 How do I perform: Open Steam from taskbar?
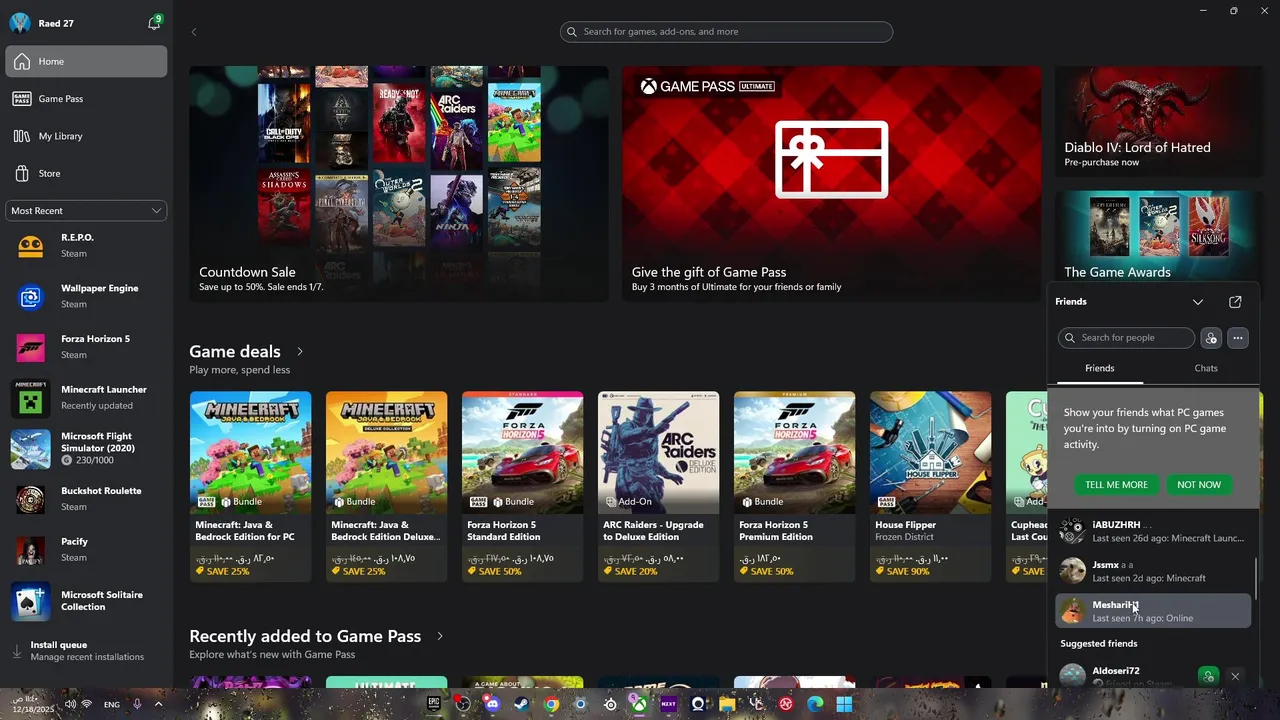(x=522, y=704)
